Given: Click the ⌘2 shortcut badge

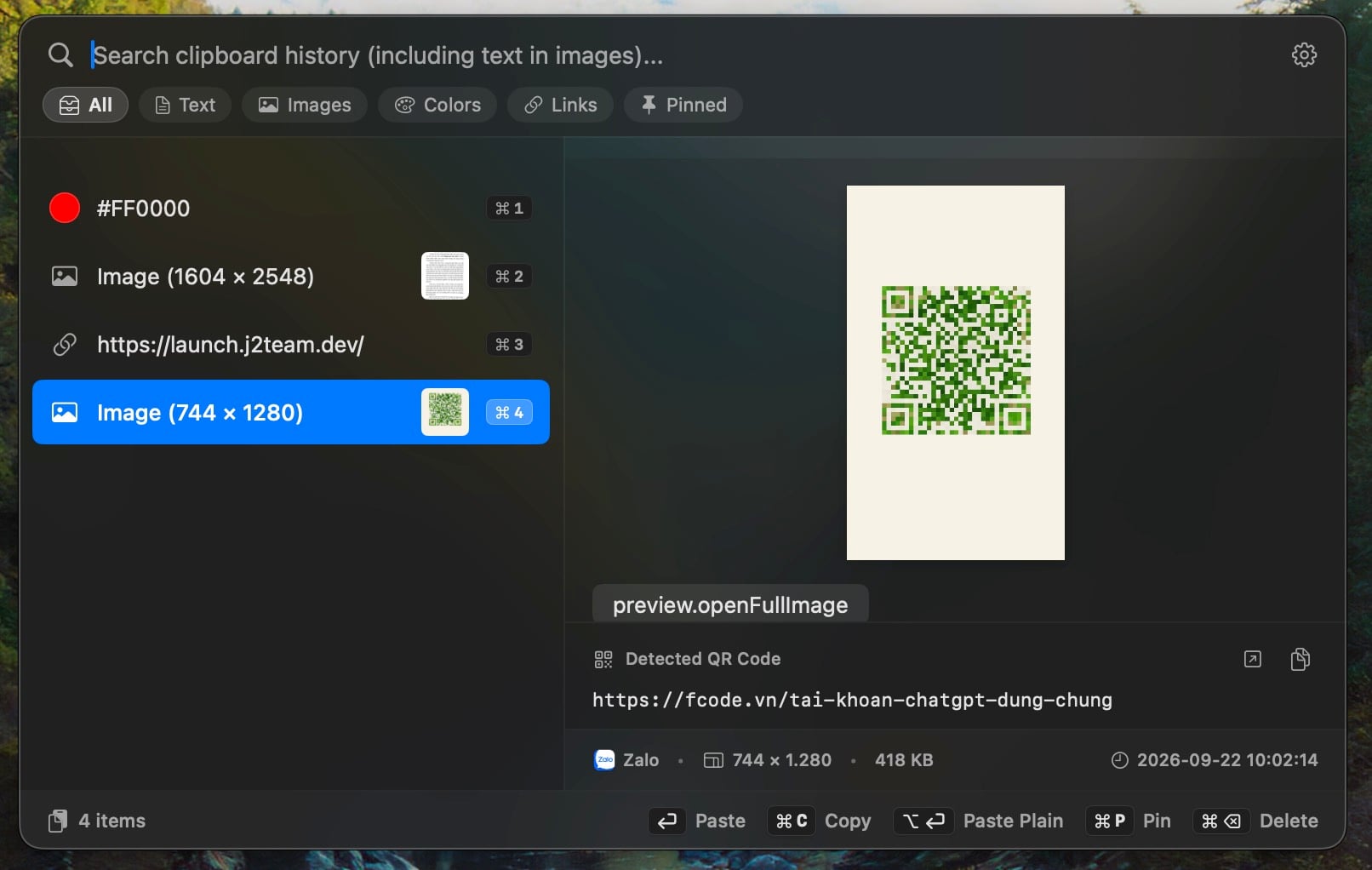Looking at the screenshot, I should click(509, 276).
